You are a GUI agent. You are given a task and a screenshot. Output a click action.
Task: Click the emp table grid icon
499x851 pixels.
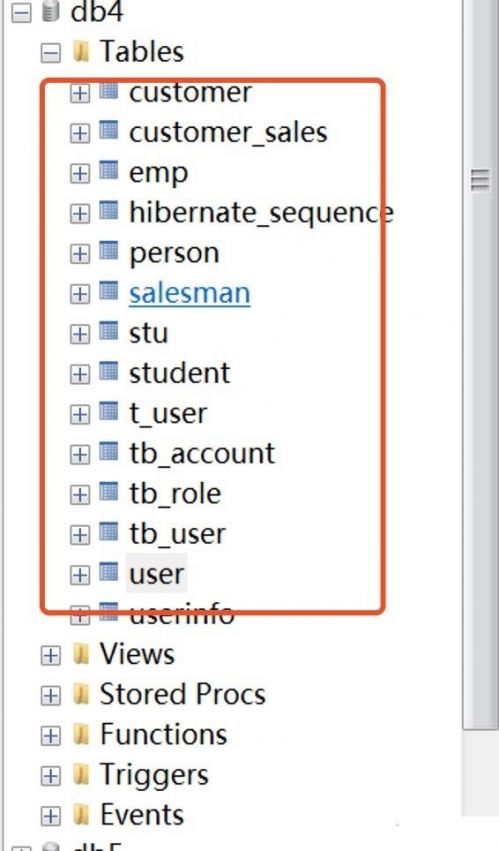tap(109, 171)
